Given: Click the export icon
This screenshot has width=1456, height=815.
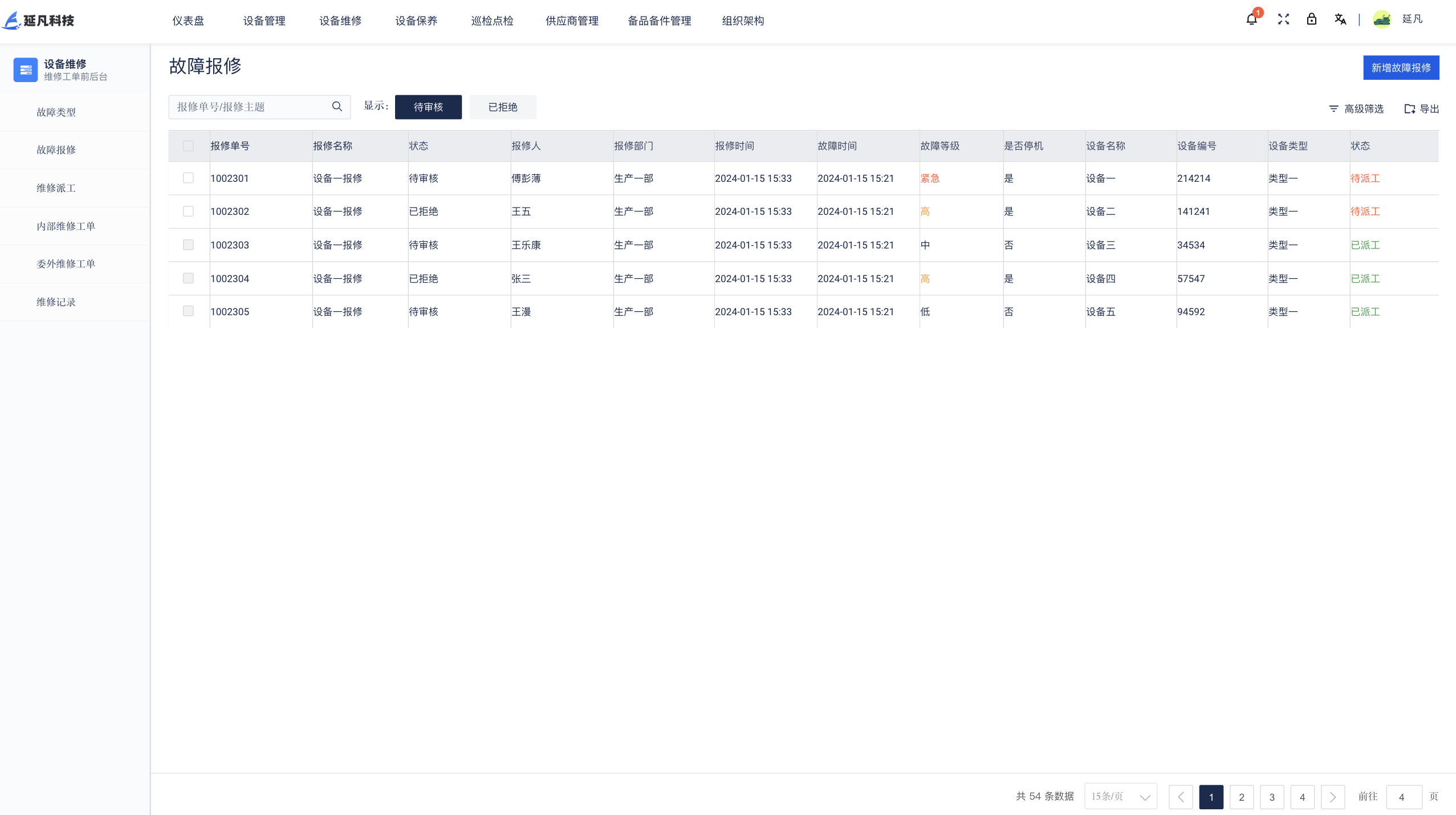Looking at the screenshot, I should 1409,108.
